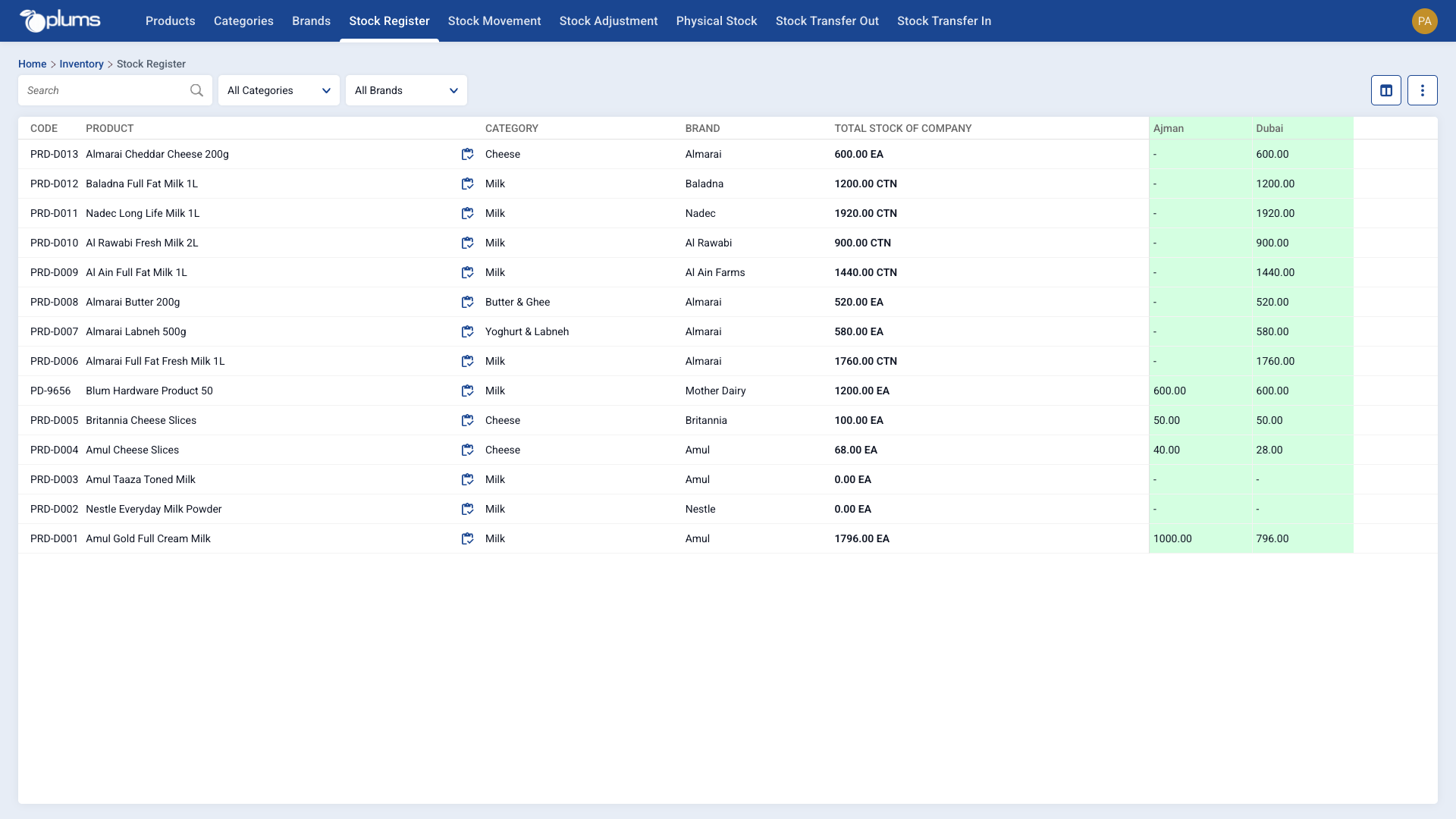Open the column layout chooser icon
Viewport: 1456px width, 819px height.
pyautogui.click(x=1385, y=90)
